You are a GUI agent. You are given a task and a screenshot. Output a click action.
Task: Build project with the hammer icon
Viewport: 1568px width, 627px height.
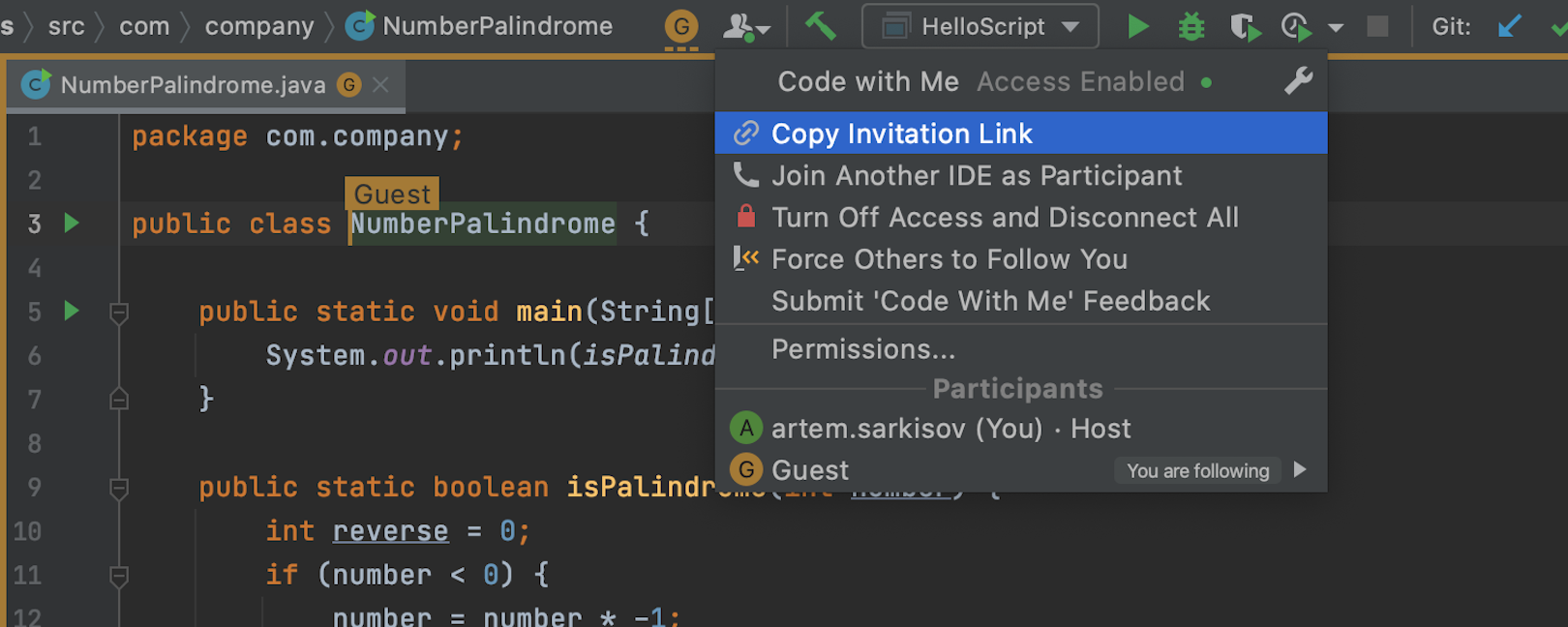[820, 26]
